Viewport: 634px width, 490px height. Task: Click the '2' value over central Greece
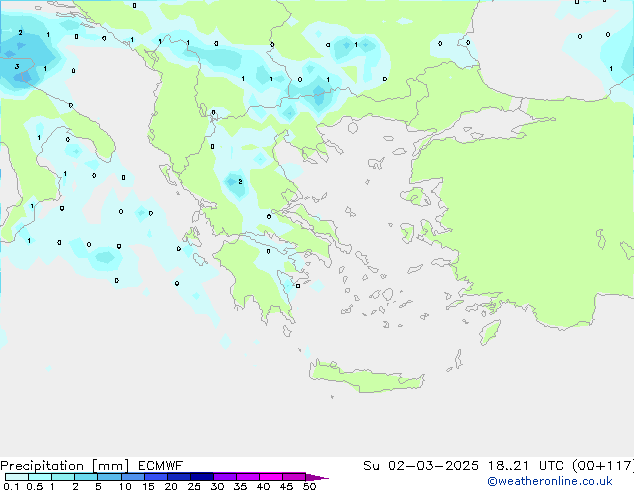coord(240,182)
